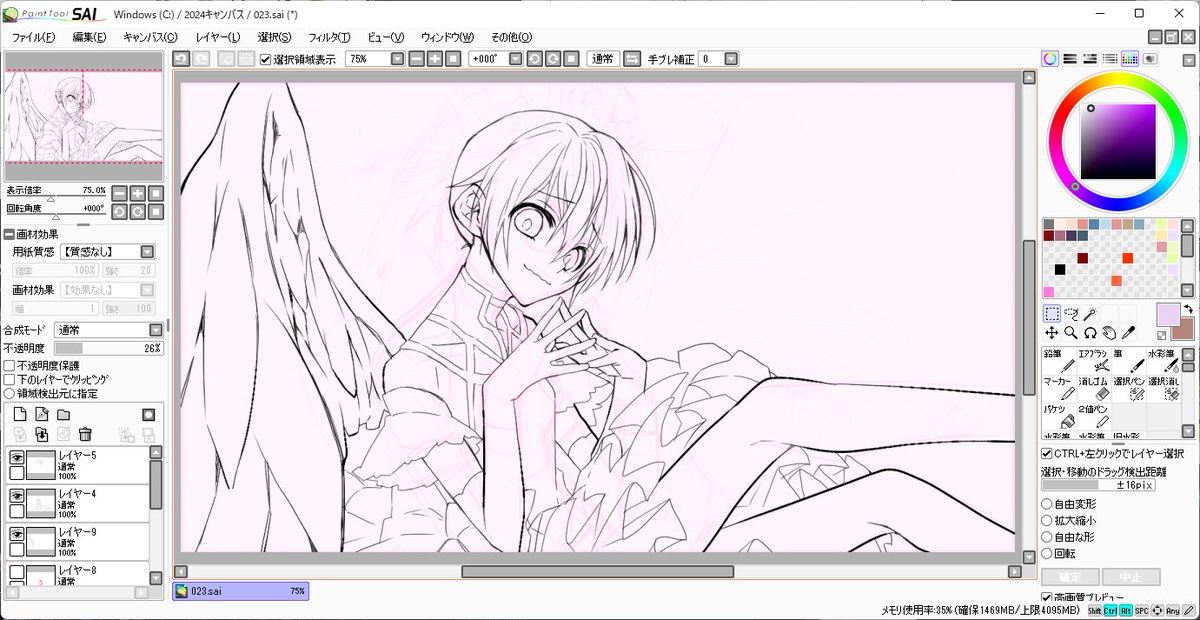Select 回転 radio button
This screenshot has width=1200, height=620.
[1047, 553]
